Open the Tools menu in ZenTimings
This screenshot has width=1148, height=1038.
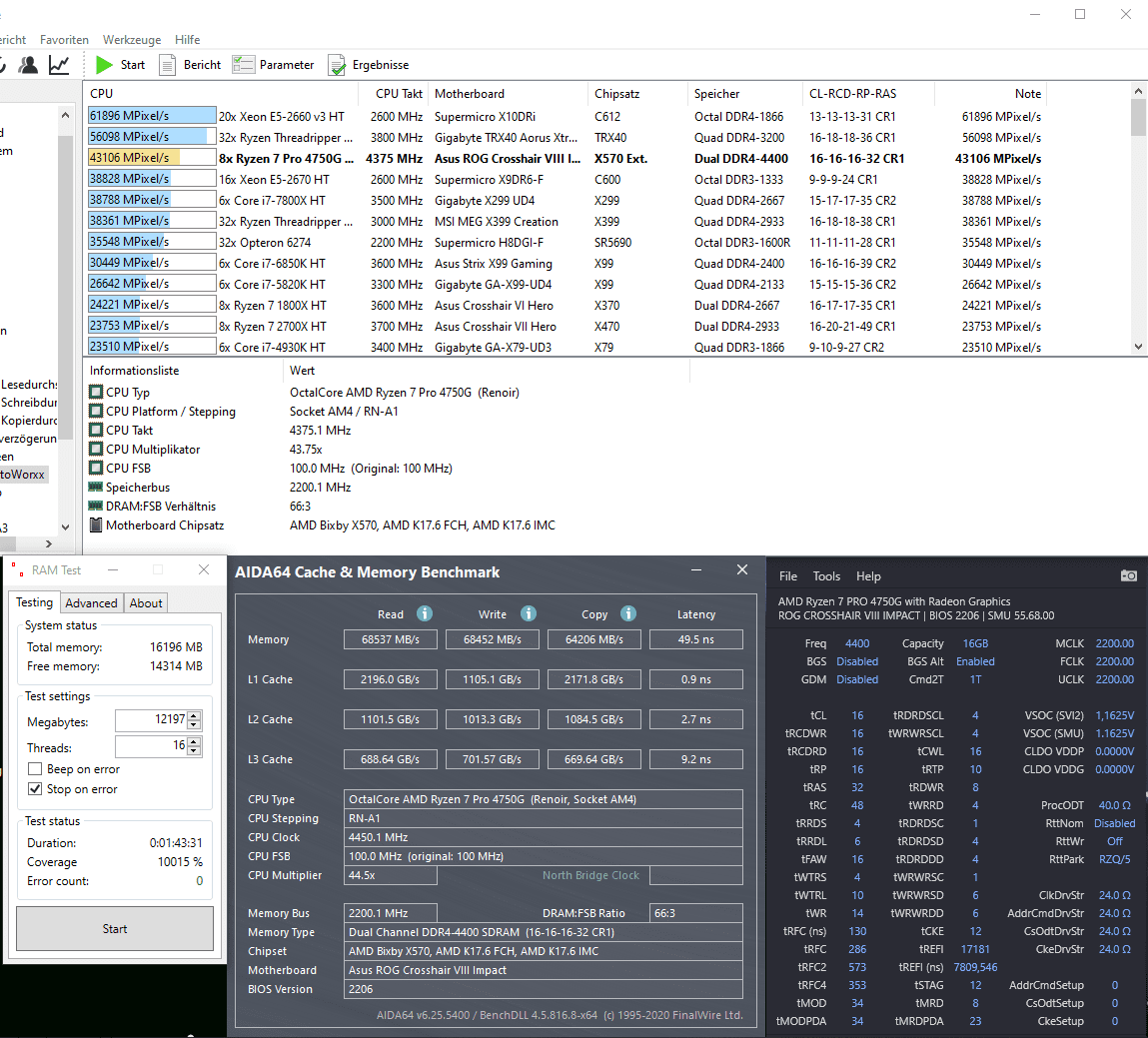point(826,576)
